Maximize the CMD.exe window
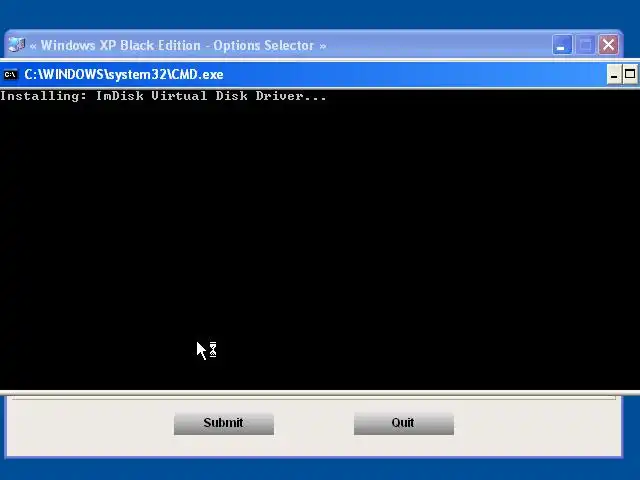This screenshot has height=480, width=640. (x=630, y=74)
